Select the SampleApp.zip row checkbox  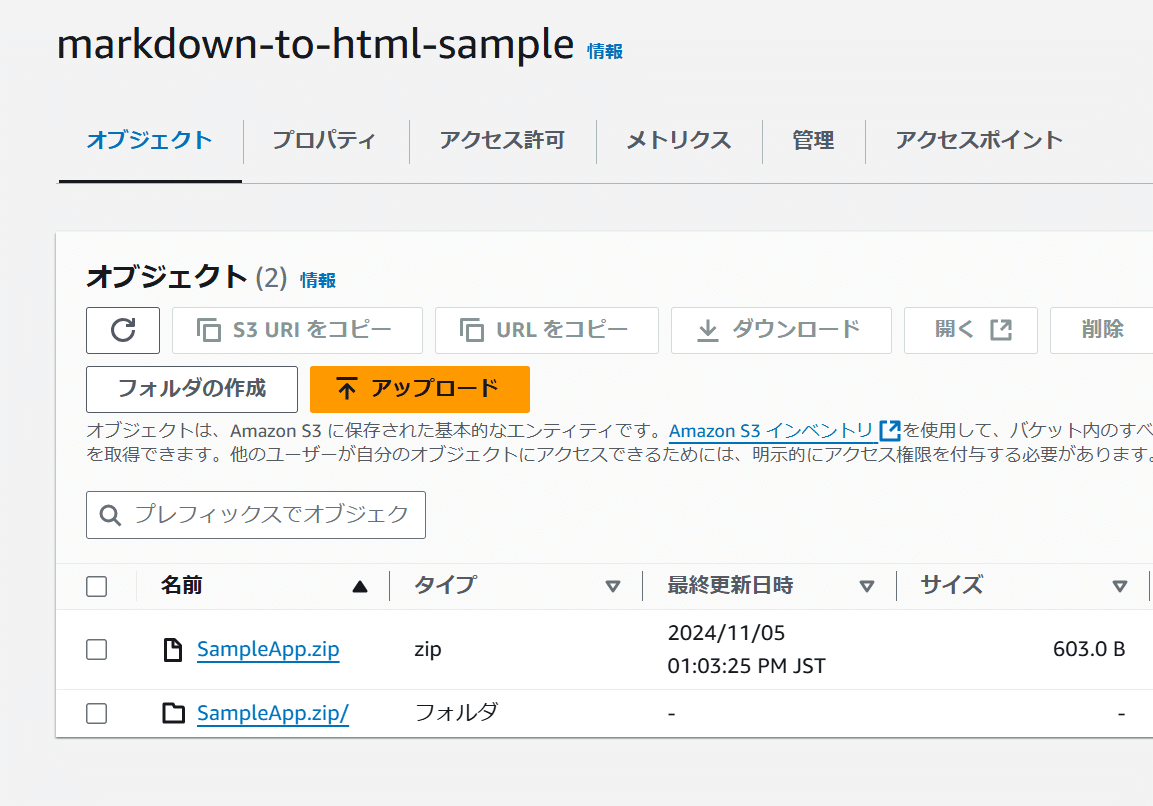(x=96, y=649)
